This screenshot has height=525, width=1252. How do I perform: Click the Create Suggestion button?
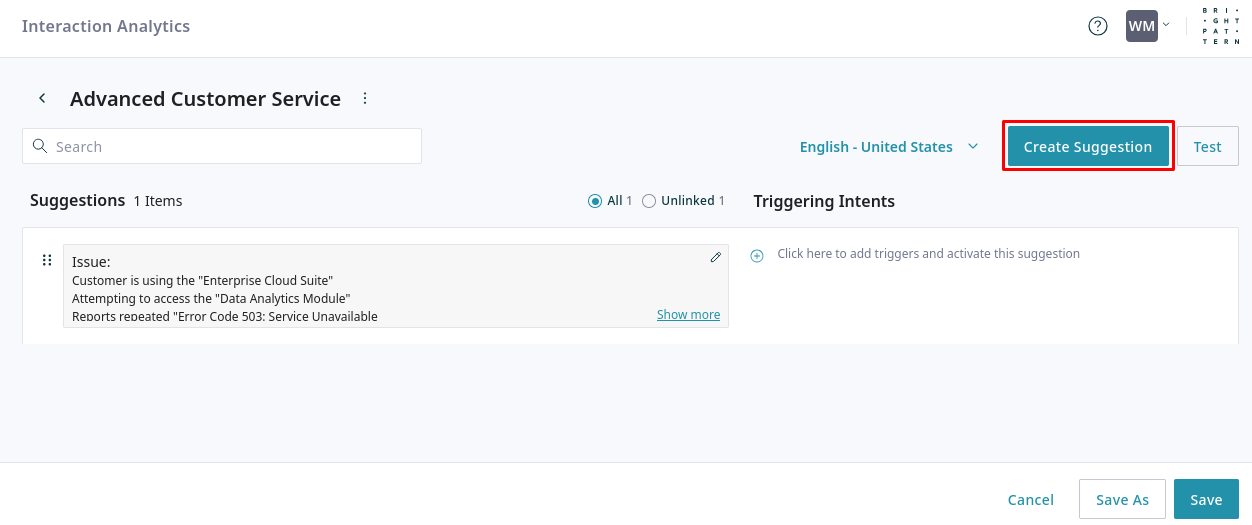click(1087, 147)
